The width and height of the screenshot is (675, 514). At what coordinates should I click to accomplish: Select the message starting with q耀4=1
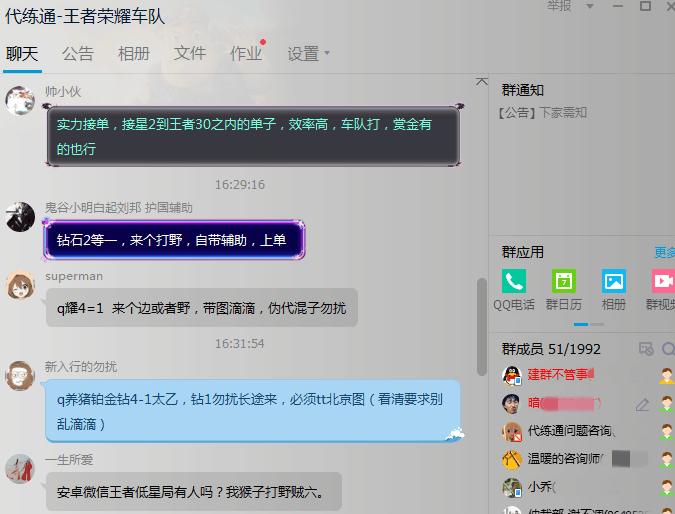(201, 308)
